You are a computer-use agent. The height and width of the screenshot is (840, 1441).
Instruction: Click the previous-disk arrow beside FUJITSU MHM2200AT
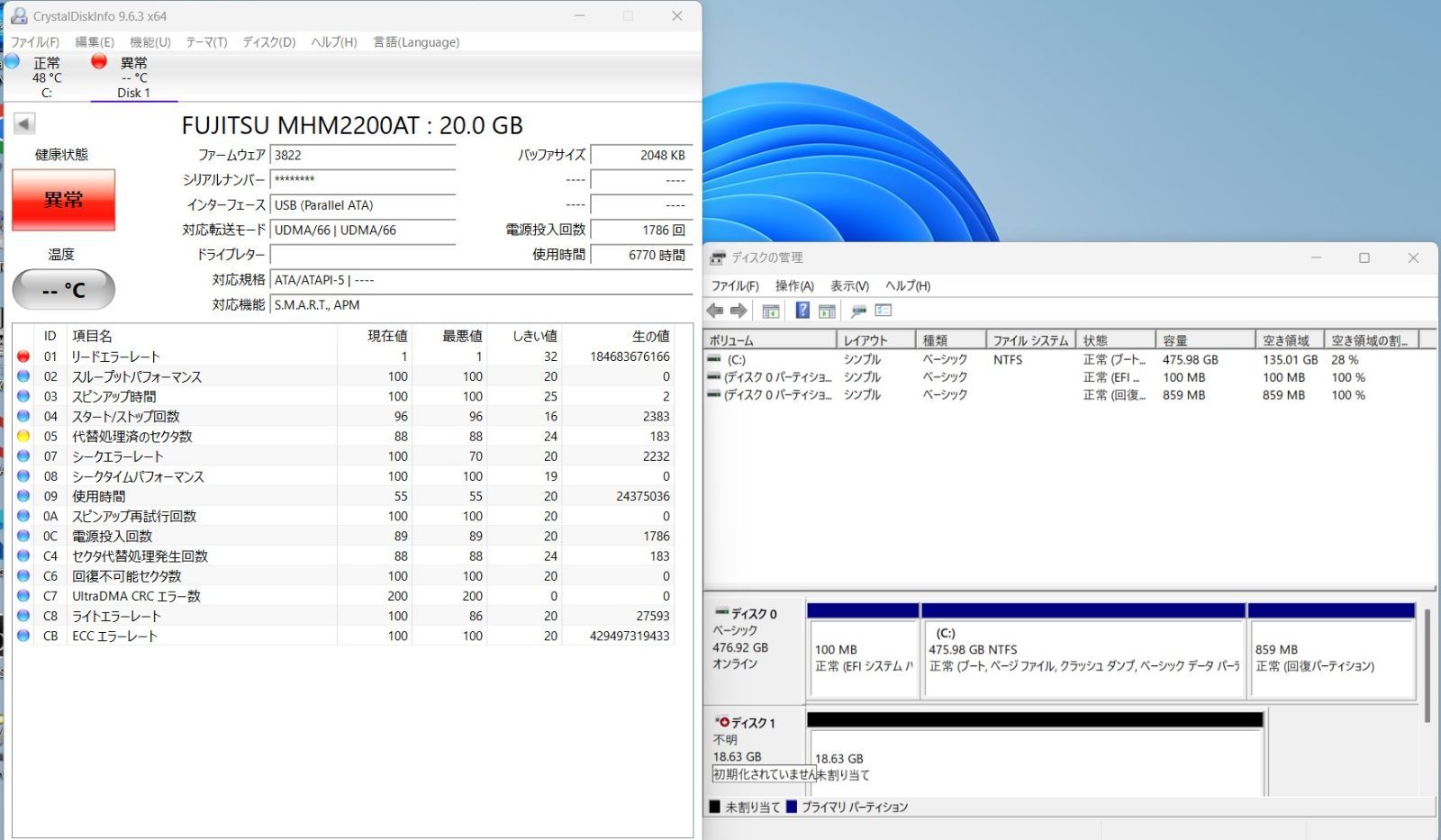click(x=24, y=123)
